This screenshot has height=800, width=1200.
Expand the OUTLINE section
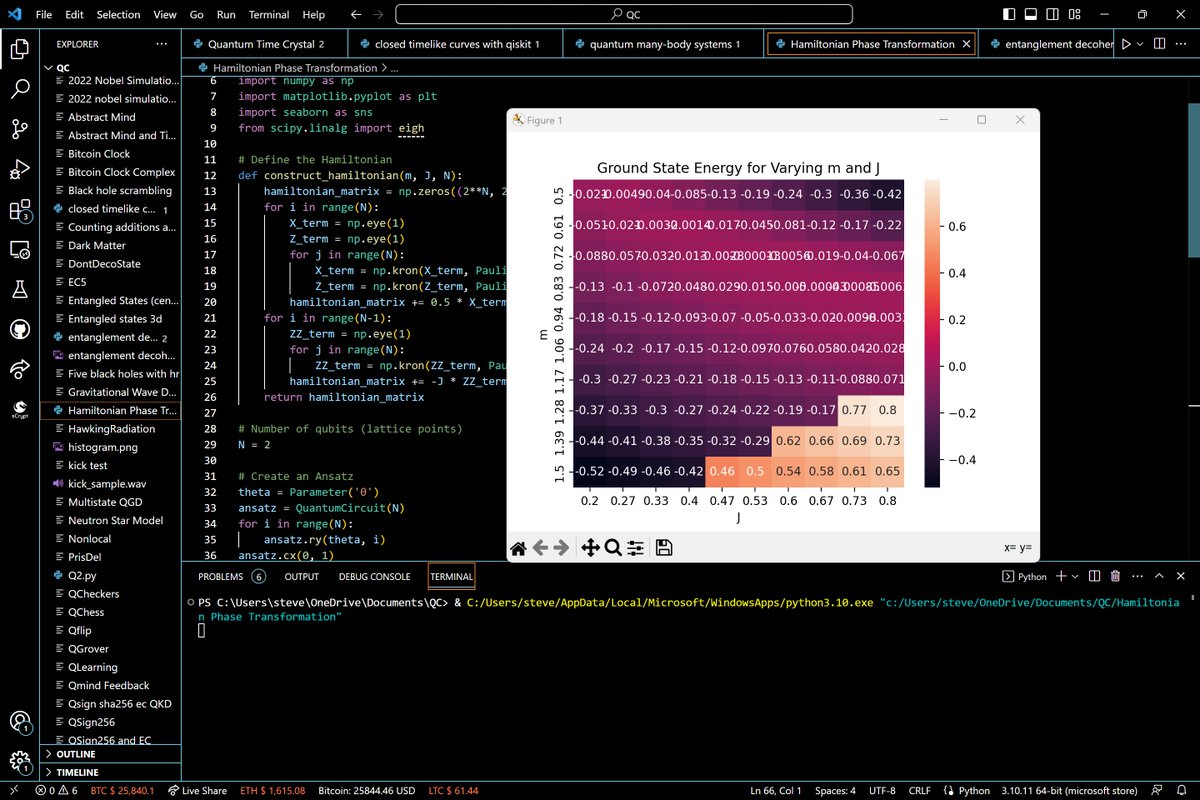coord(78,754)
